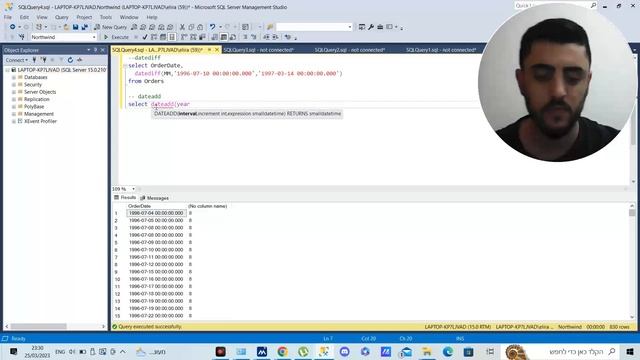The height and width of the screenshot is (360, 640).
Task: Open the Project menu
Action: point(84,17)
